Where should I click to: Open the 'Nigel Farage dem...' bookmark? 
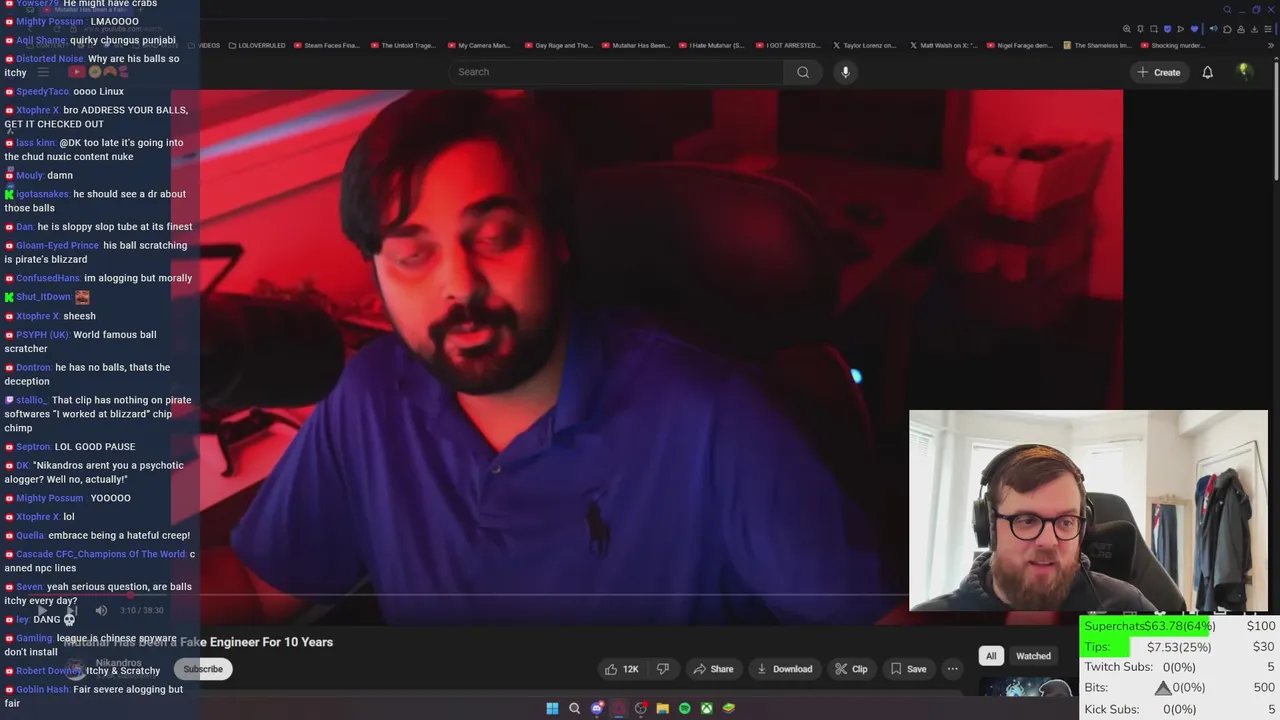(x=1020, y=45)
